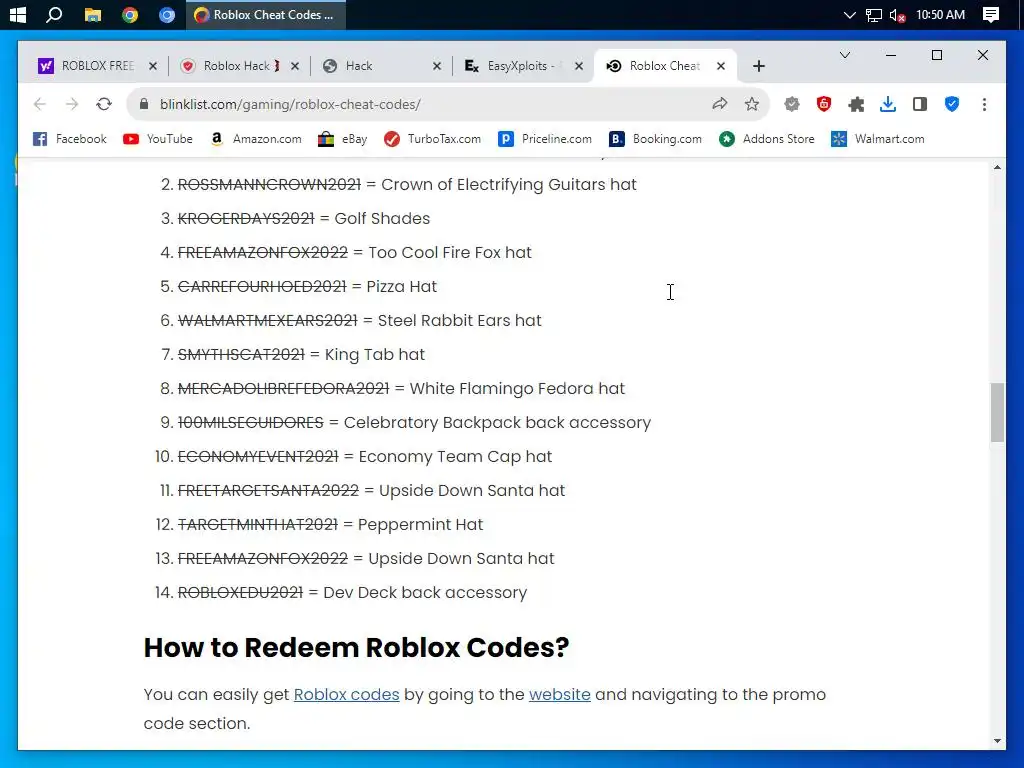Click the ECONOMYEVENT2021 code text
This screenshot has height=768, width=1024.
[258, 456]
